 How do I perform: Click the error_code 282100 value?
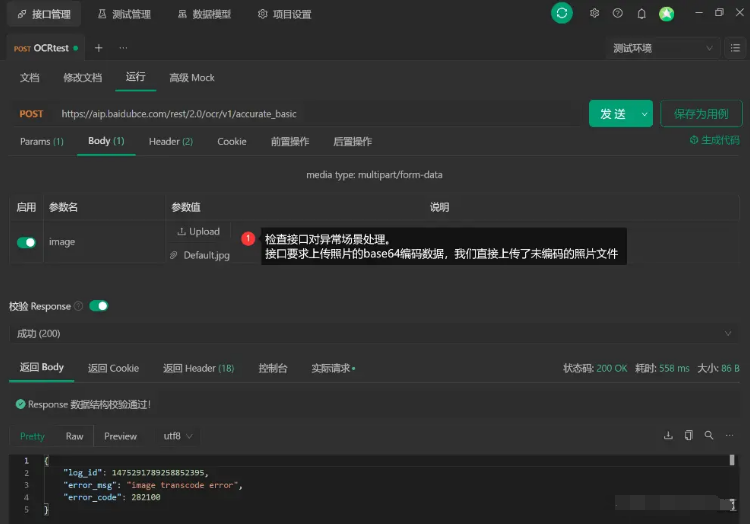pyautogui.click(x=146, y=497)
